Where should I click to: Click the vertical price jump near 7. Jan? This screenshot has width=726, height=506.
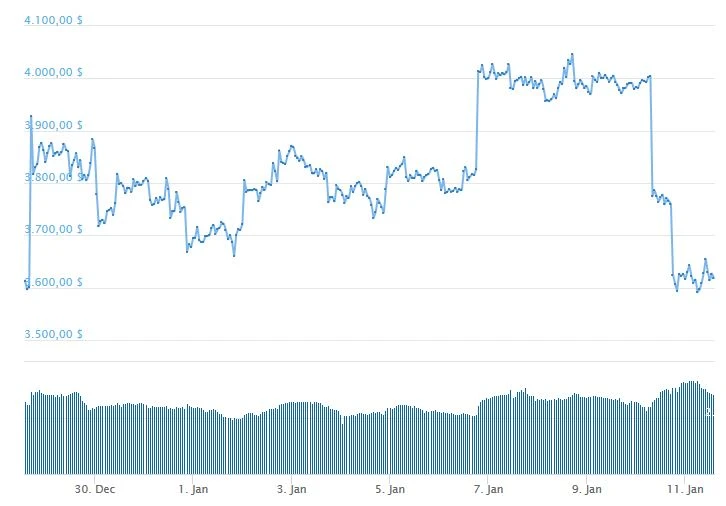(x=477, y=120)
